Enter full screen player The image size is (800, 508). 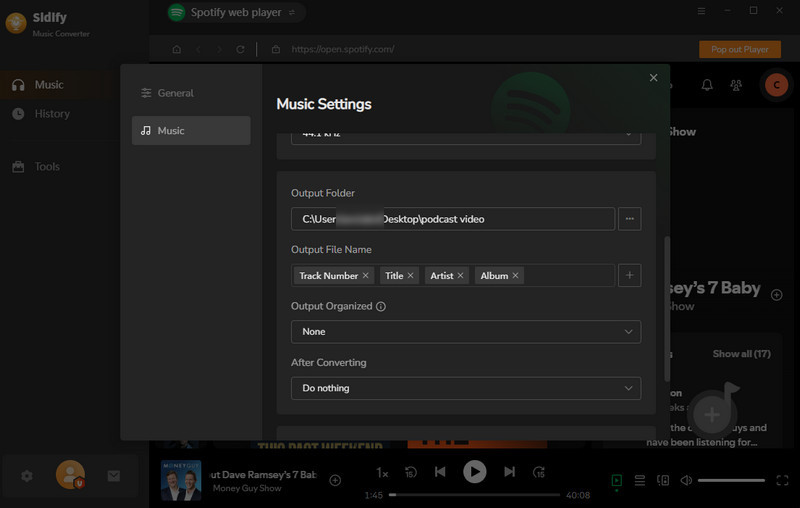[782, 480]
